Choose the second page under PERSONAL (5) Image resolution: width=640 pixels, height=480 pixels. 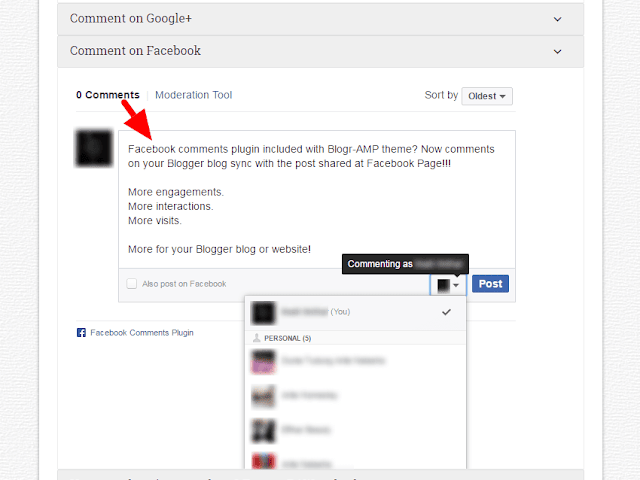point(355,396)
